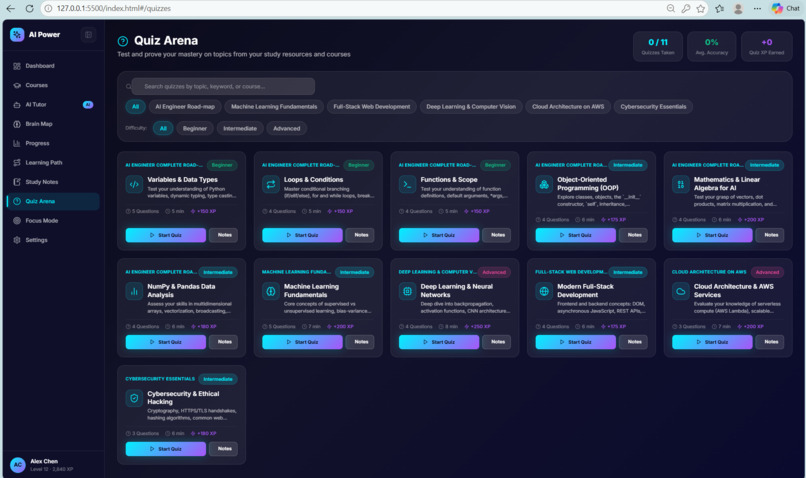The height and width of the screenshot is (478, 806).
Task: Start the Functions & Scope quiz
Action: tap(439, 235)
